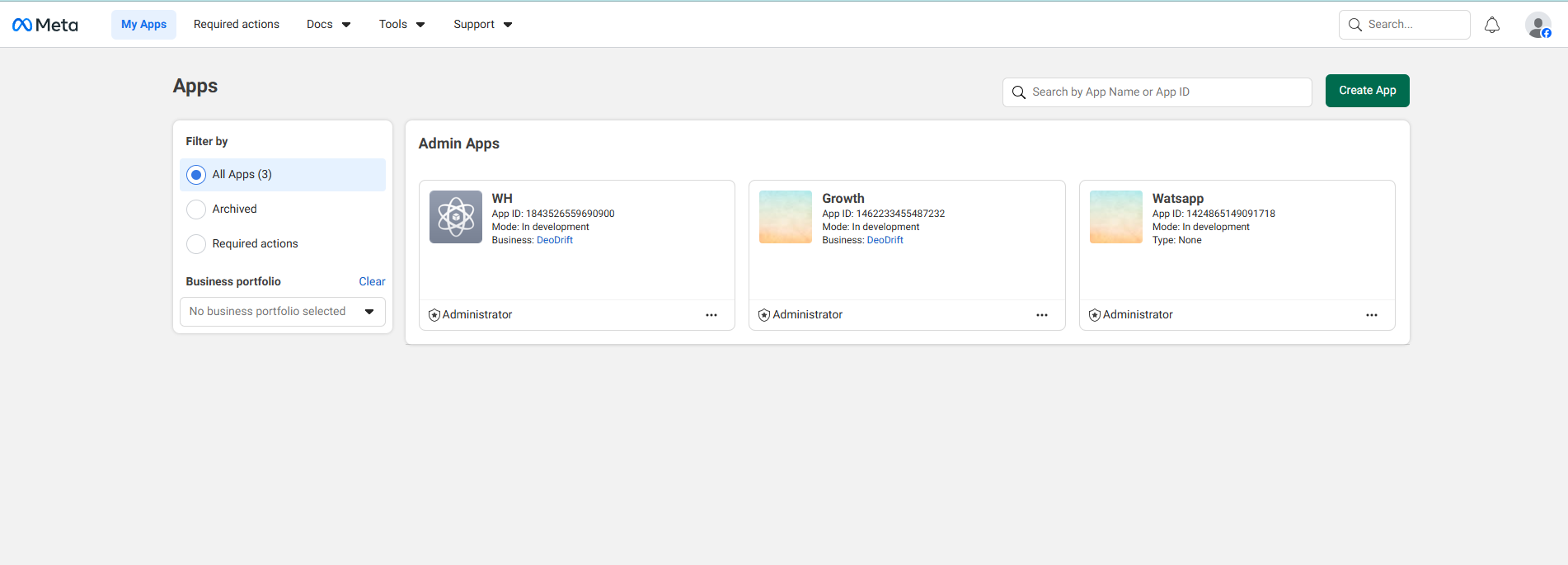1568x565 pixels.
Task: Expand the Support menu
Action: [x=483, y=25]
